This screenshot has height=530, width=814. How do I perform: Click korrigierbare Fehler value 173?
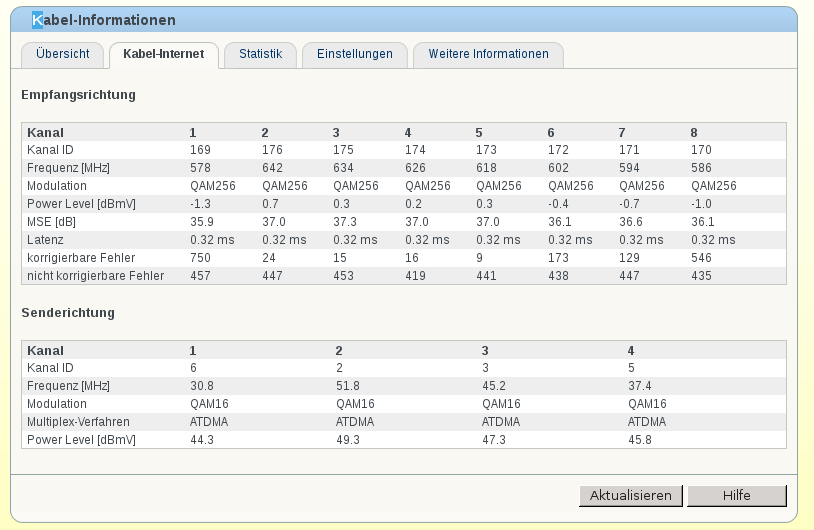click(x=559, y=258)
